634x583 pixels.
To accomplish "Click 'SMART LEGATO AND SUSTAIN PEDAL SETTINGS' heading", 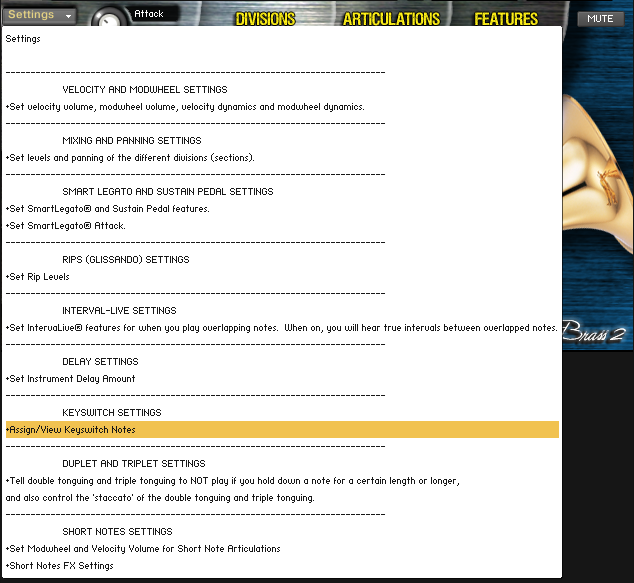I will (x=168, y=192).
